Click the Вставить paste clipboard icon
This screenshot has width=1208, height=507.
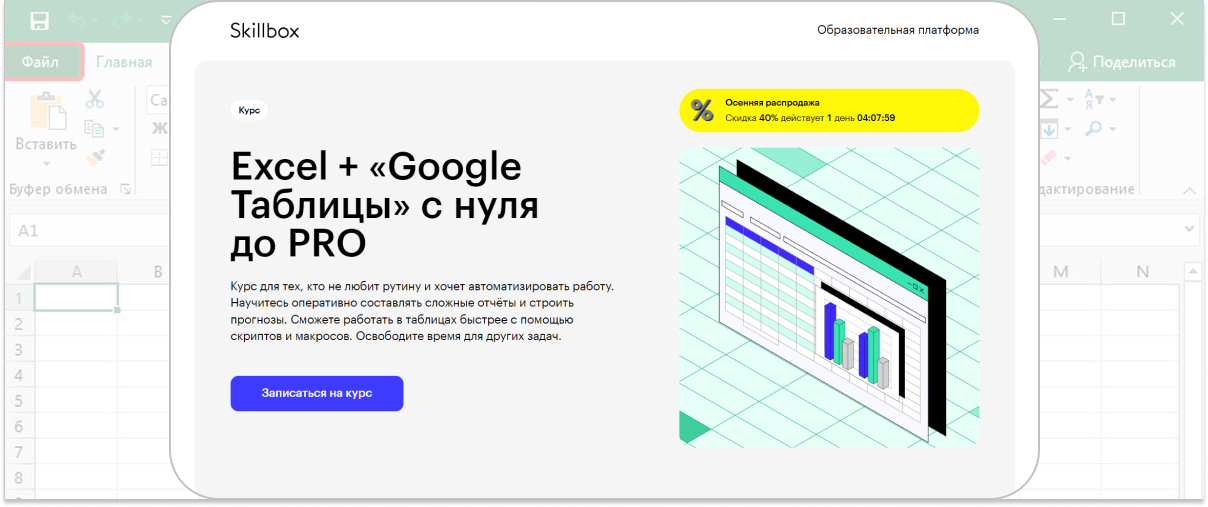click(x=46, y=110)
